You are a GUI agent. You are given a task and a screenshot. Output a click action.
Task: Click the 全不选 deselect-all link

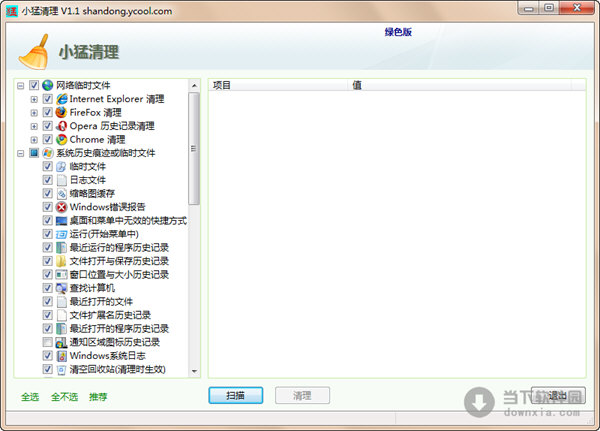(x=64, y=397)
